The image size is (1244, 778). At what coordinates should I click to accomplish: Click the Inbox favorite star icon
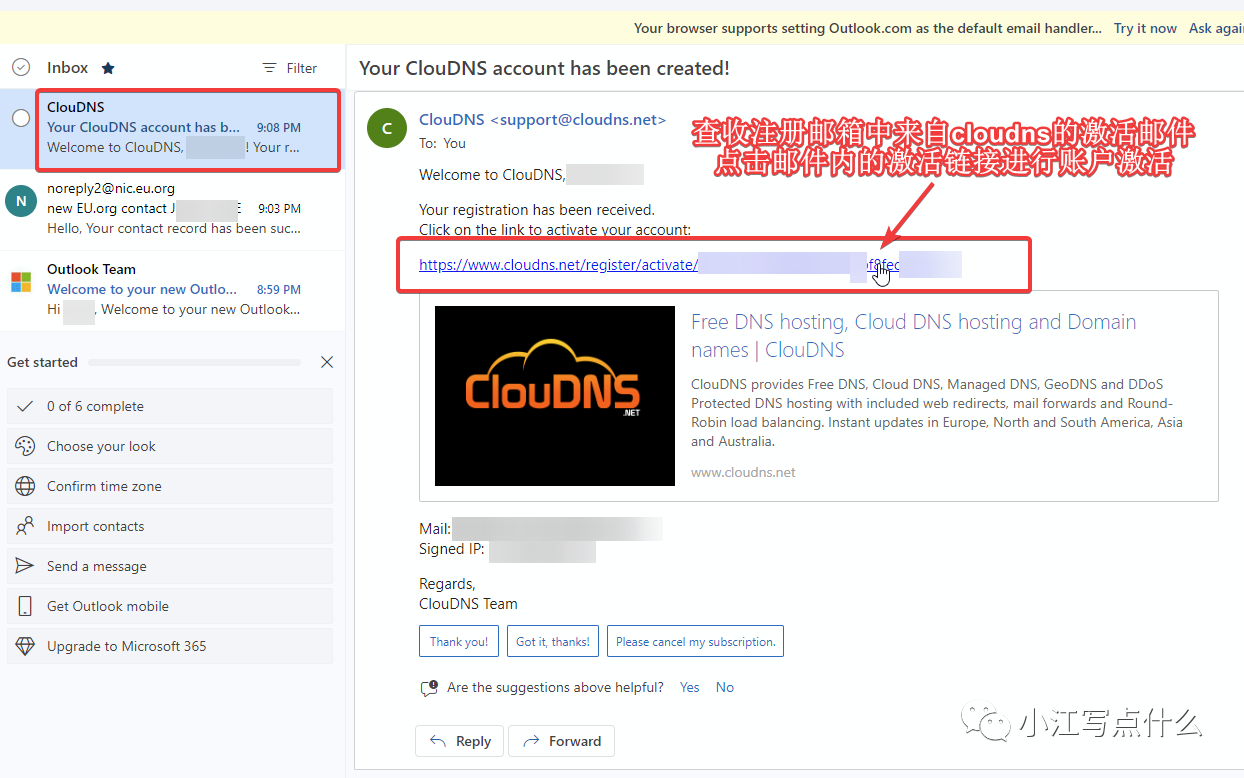[108, 68]
